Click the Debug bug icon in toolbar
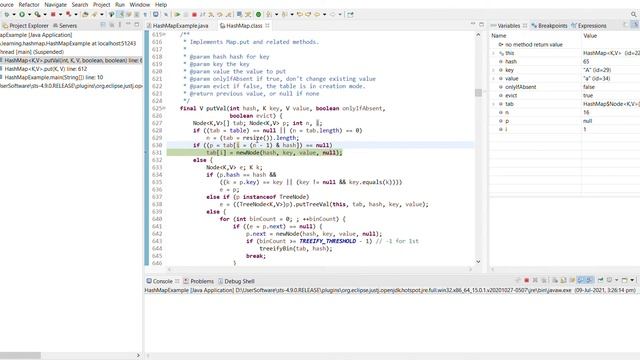Screen dimensions: 640x360 [x=6, y=14]
